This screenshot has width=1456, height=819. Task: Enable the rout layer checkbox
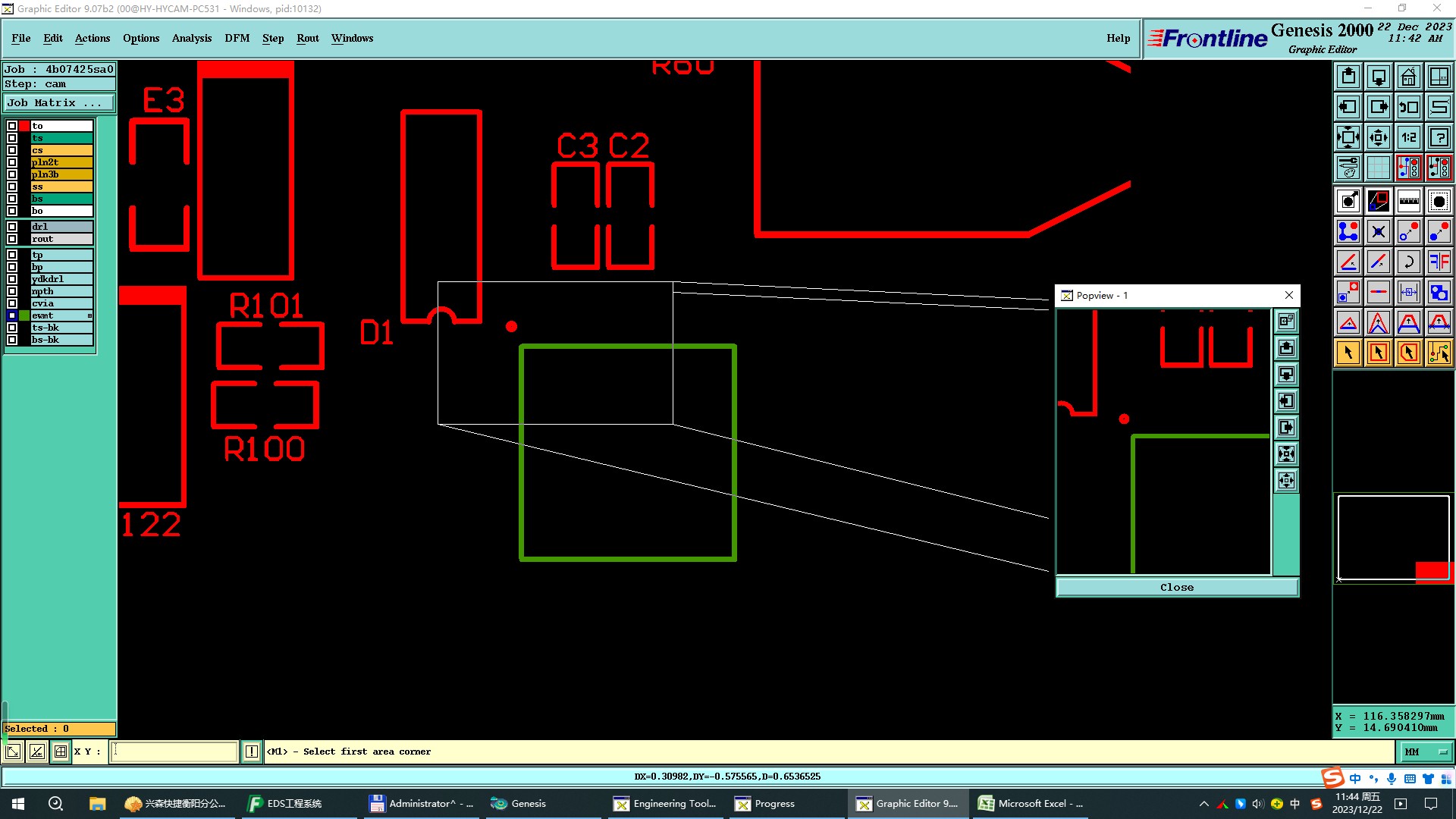coord(12,239)
